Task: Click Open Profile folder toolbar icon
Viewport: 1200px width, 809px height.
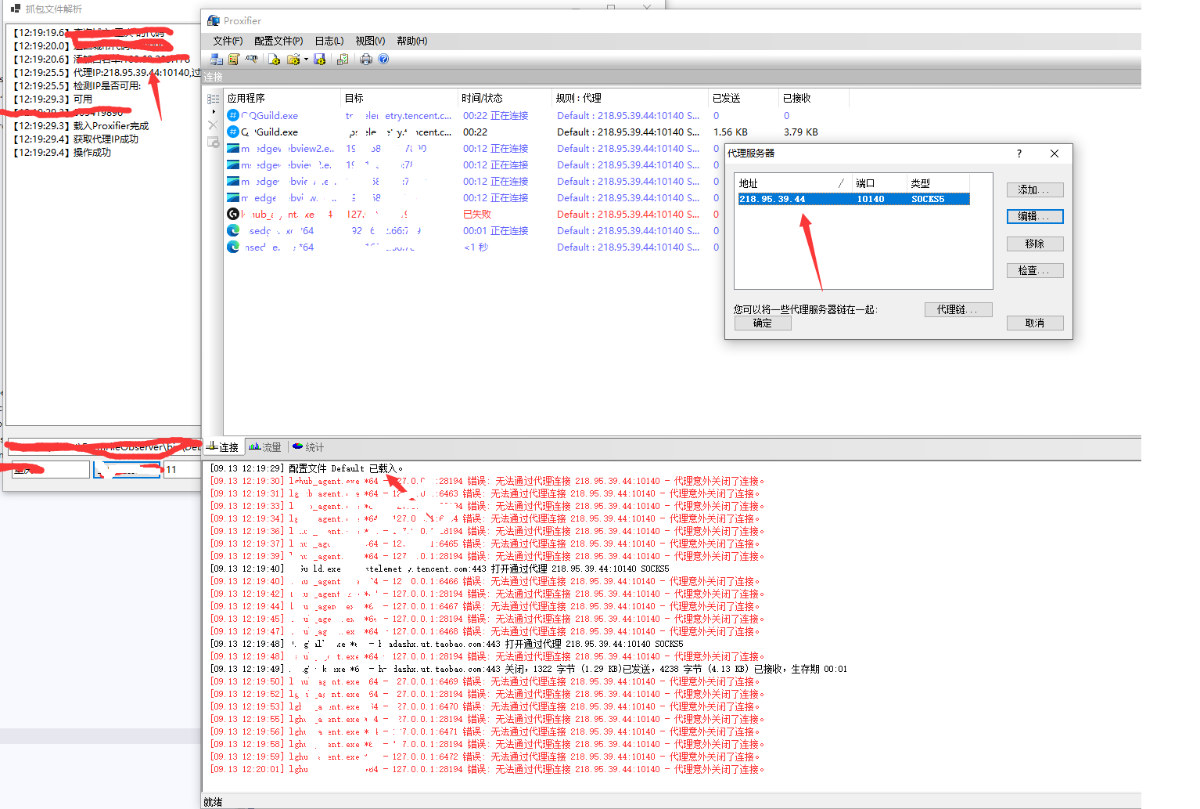Action: click(x=293, y=59)
